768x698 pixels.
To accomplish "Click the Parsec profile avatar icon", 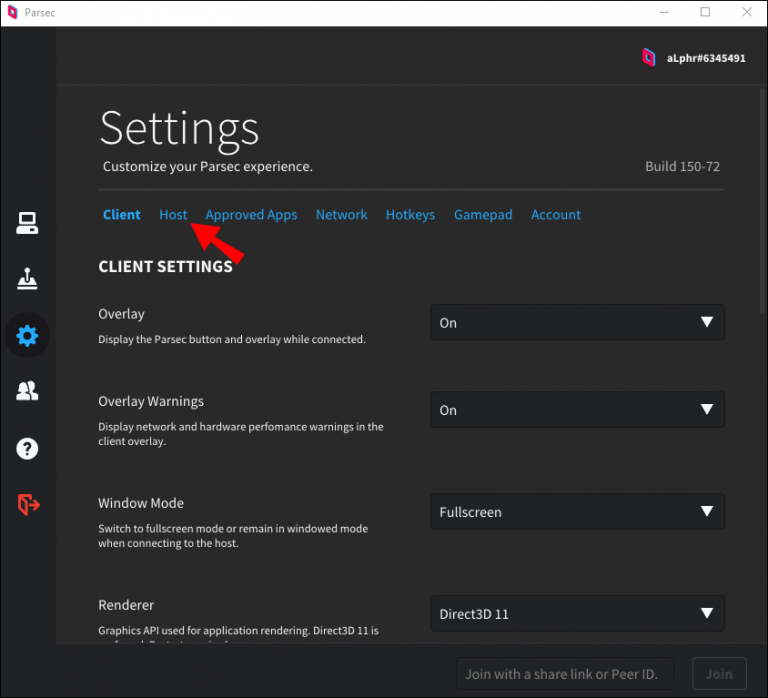I will click(x=649, y=58).
